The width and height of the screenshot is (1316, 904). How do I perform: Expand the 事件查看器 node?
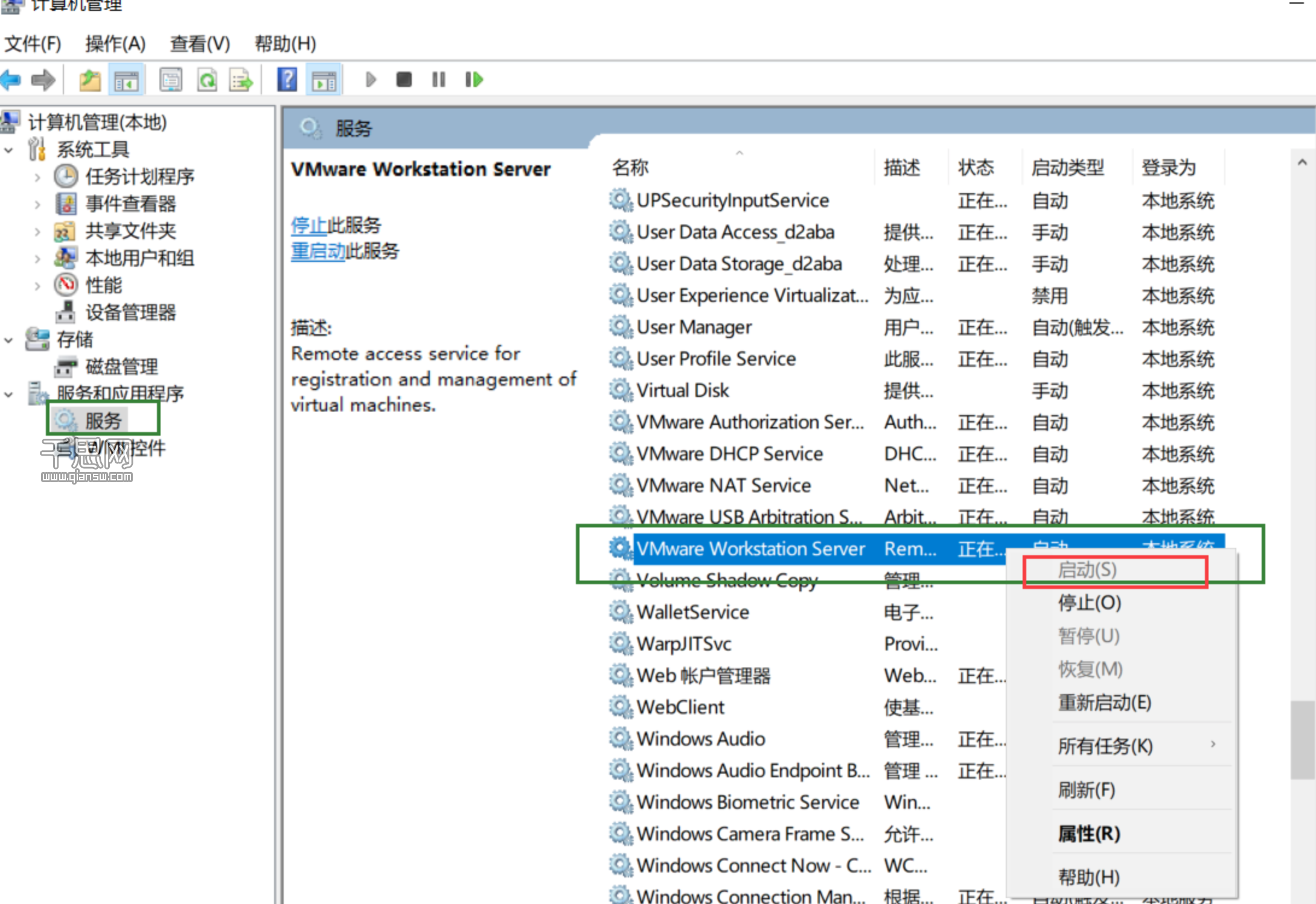coord(37,204)
